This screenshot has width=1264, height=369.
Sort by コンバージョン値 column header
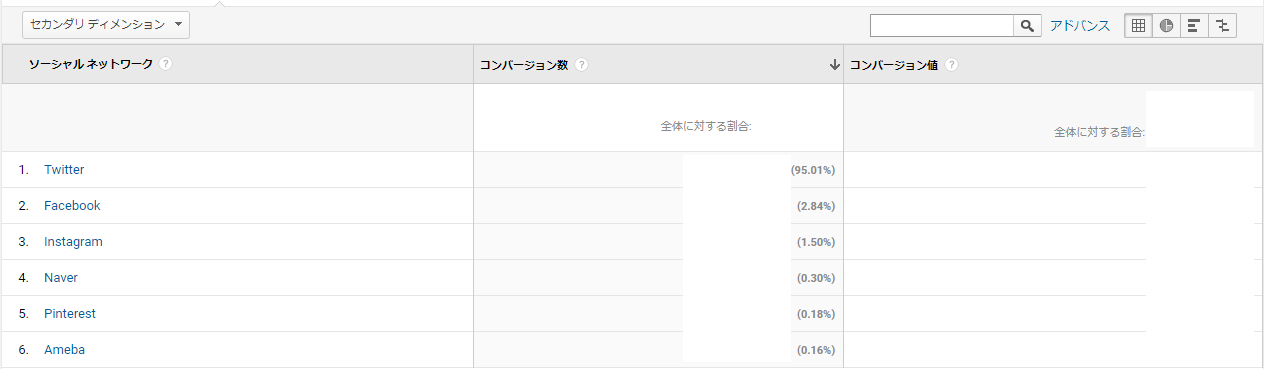point(894,65)
